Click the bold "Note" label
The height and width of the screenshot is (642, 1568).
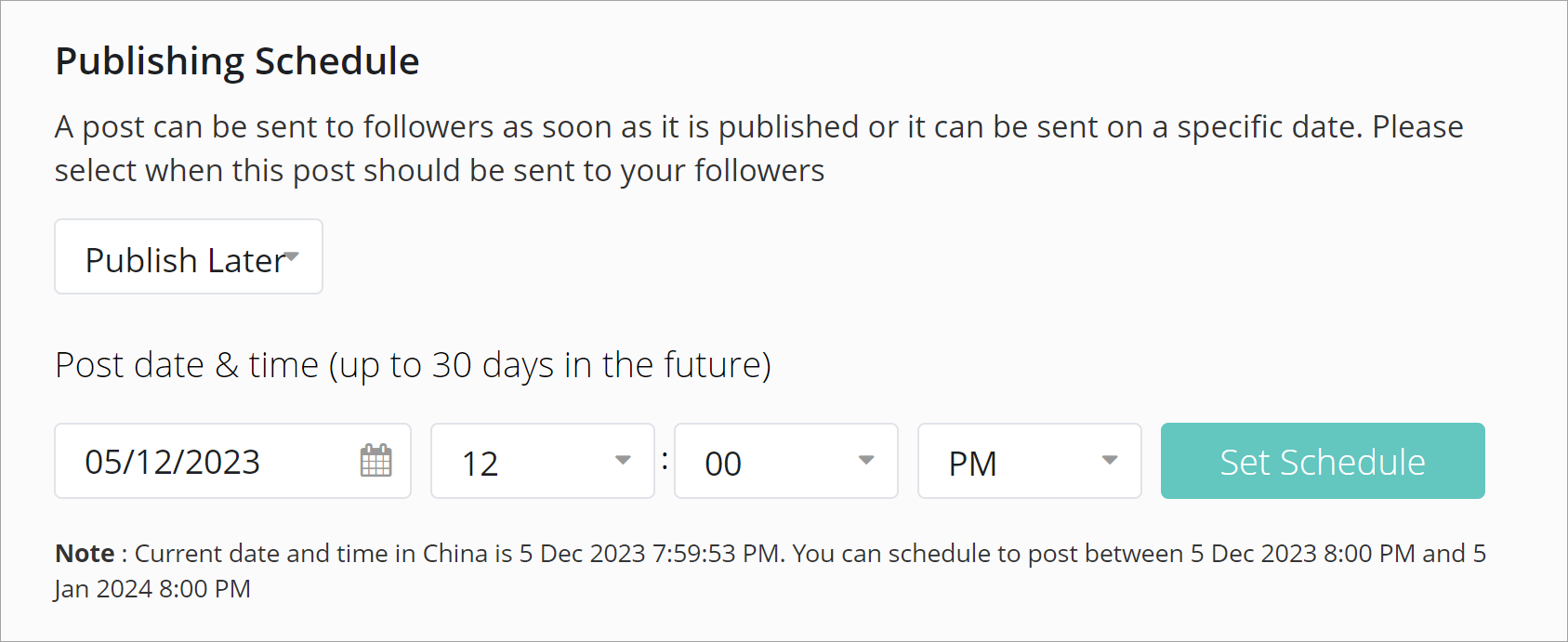coord(85,554)
